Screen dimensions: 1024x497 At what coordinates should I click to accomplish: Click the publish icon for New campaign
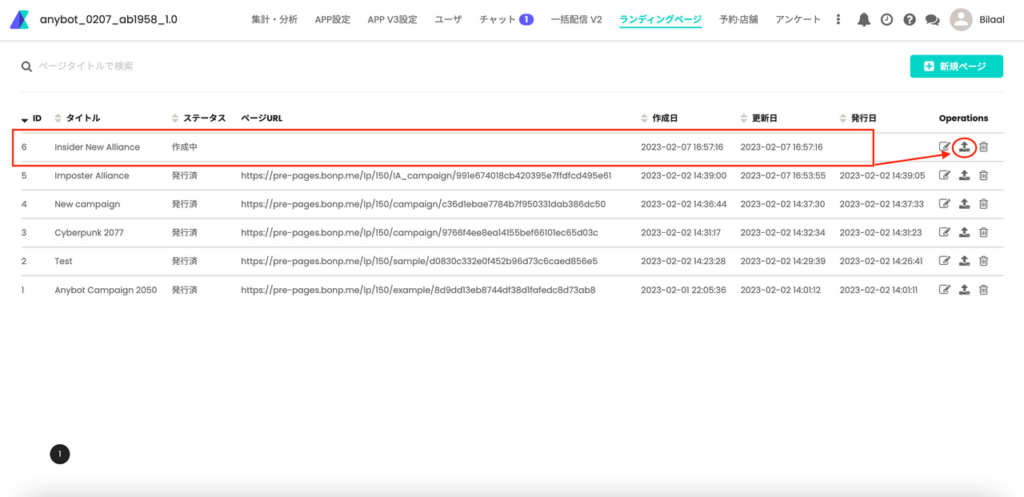point(964,204)
